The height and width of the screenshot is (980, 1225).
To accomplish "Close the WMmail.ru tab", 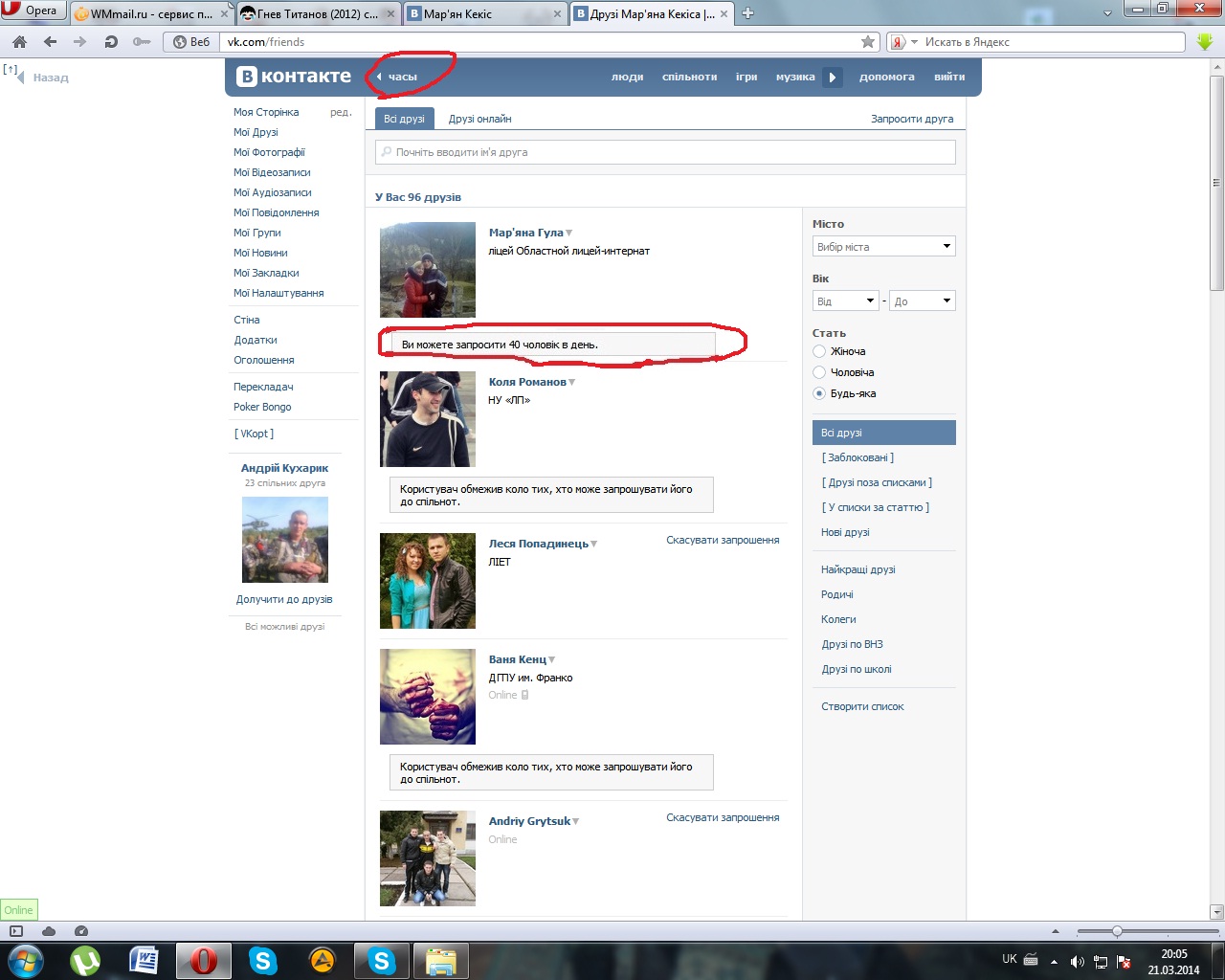I will pos(225,13).
